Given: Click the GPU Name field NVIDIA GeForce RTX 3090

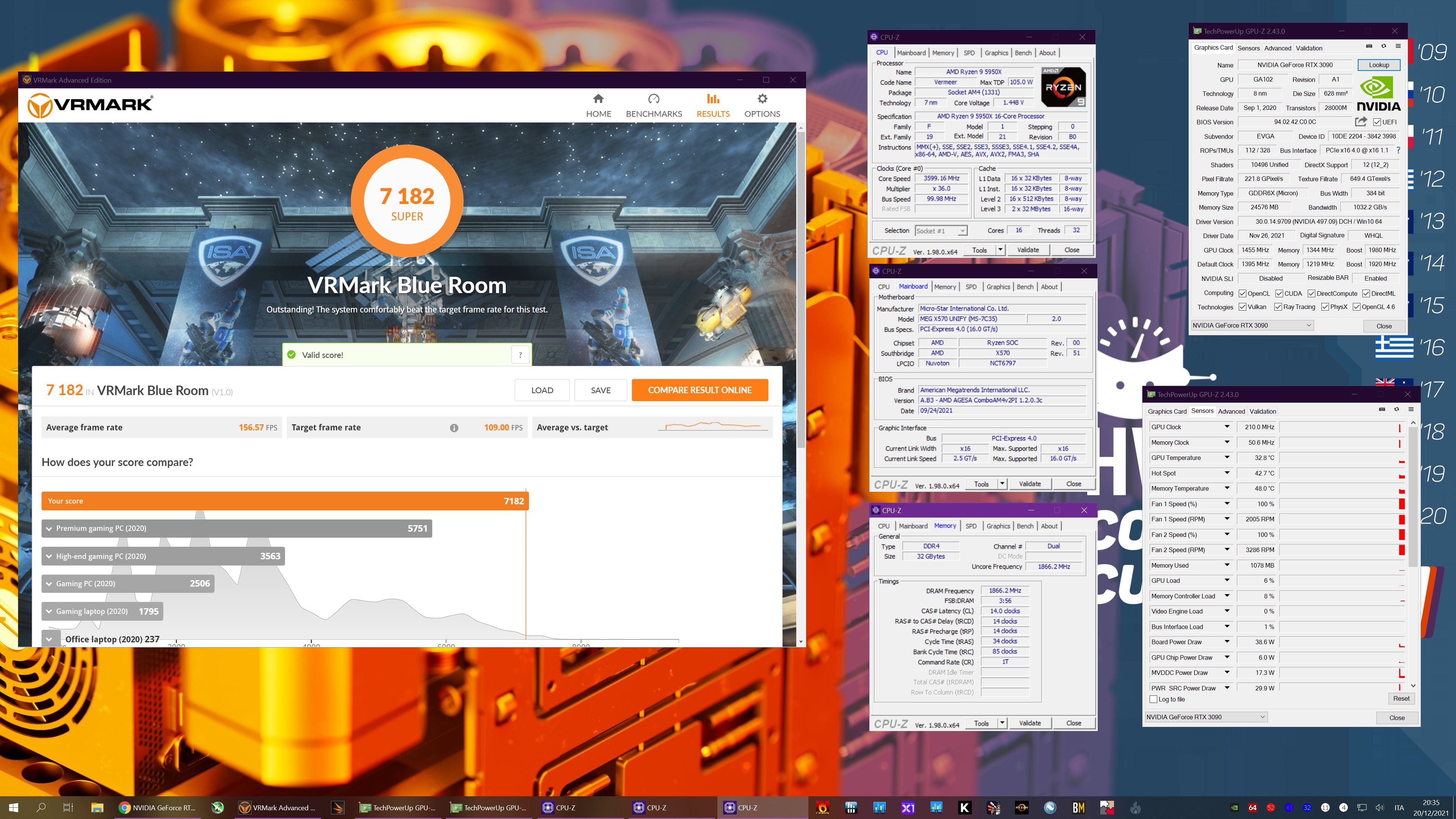Looking at the screenshot, I should point(1294,65).
